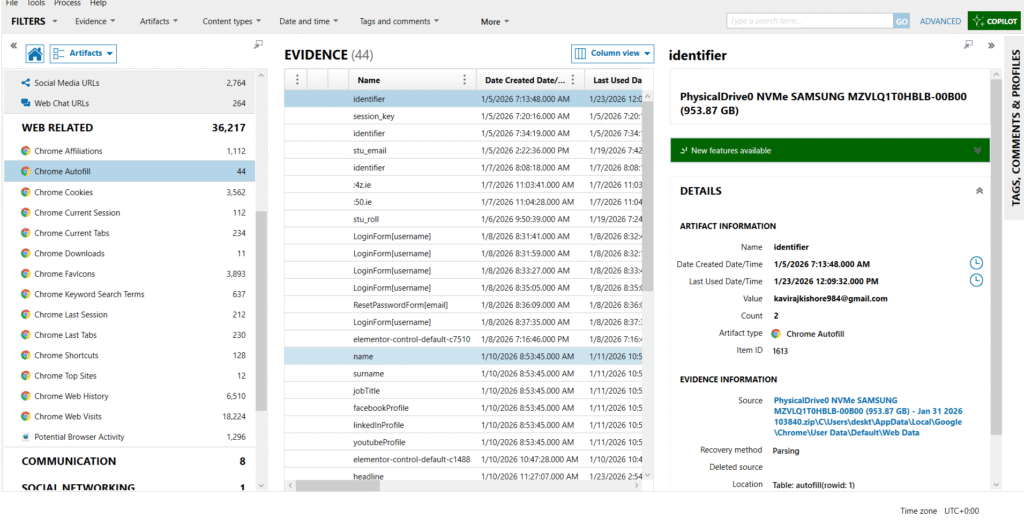
Task: Collapse the left panel with the double-arrow icon
Action: 13,46
